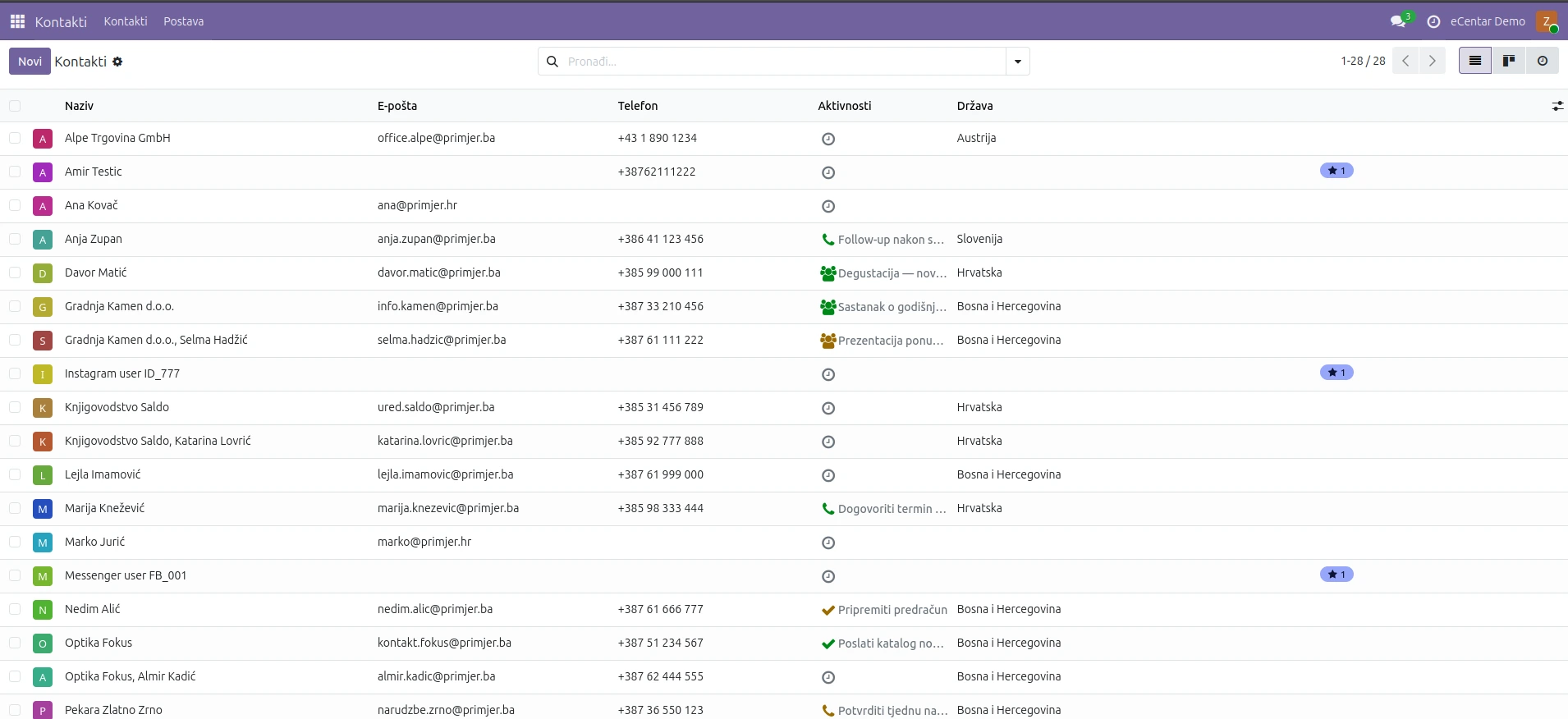The width and height of the screenshot is (1568, 719).
Task: Go to previous page of records
Action: 1405,61
